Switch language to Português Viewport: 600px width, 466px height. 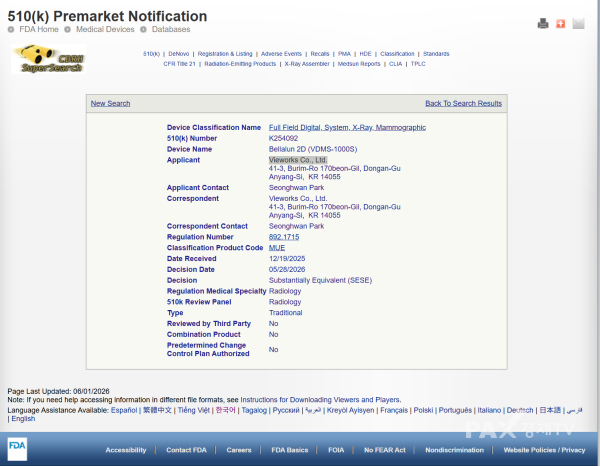455,410
